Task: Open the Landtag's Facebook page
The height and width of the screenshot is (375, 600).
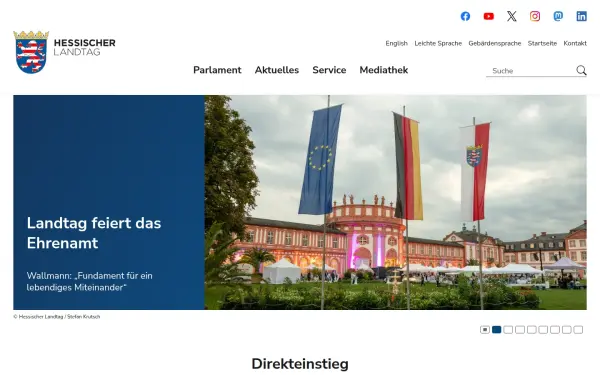Action: [465, 16]
